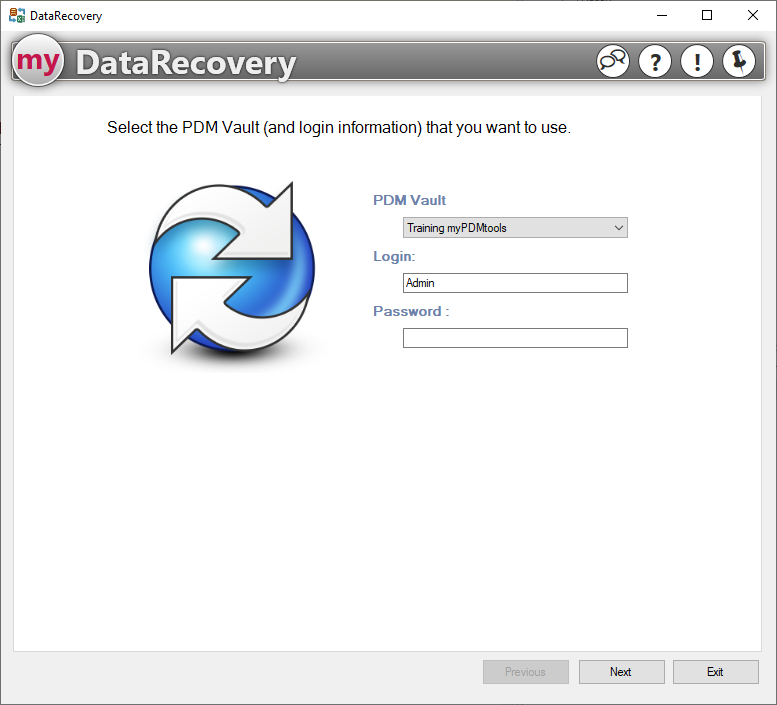Close the DataRecovery window
The image size is (777, 705).
coord(752,16)
